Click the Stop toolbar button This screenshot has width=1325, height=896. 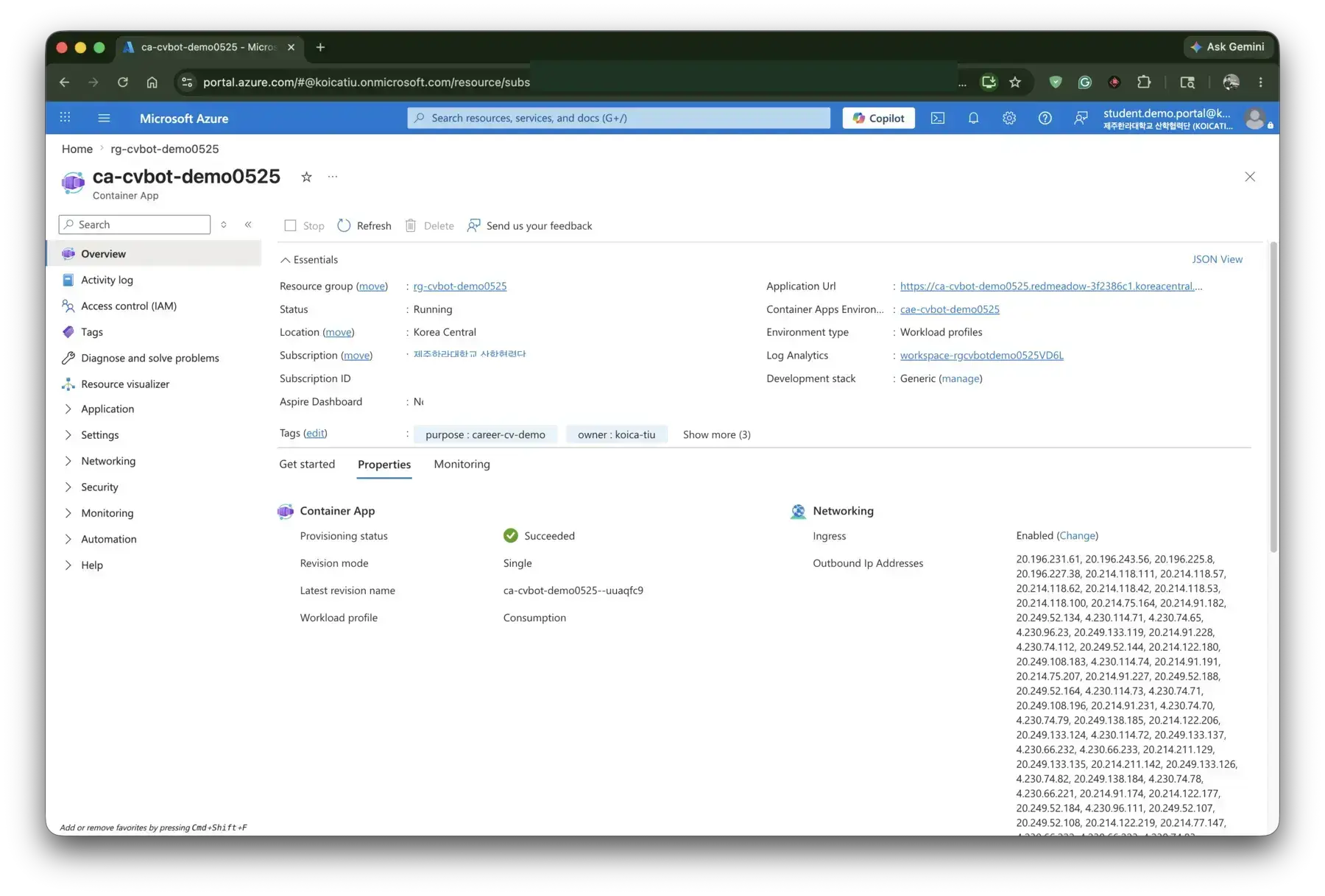point(304,225)
